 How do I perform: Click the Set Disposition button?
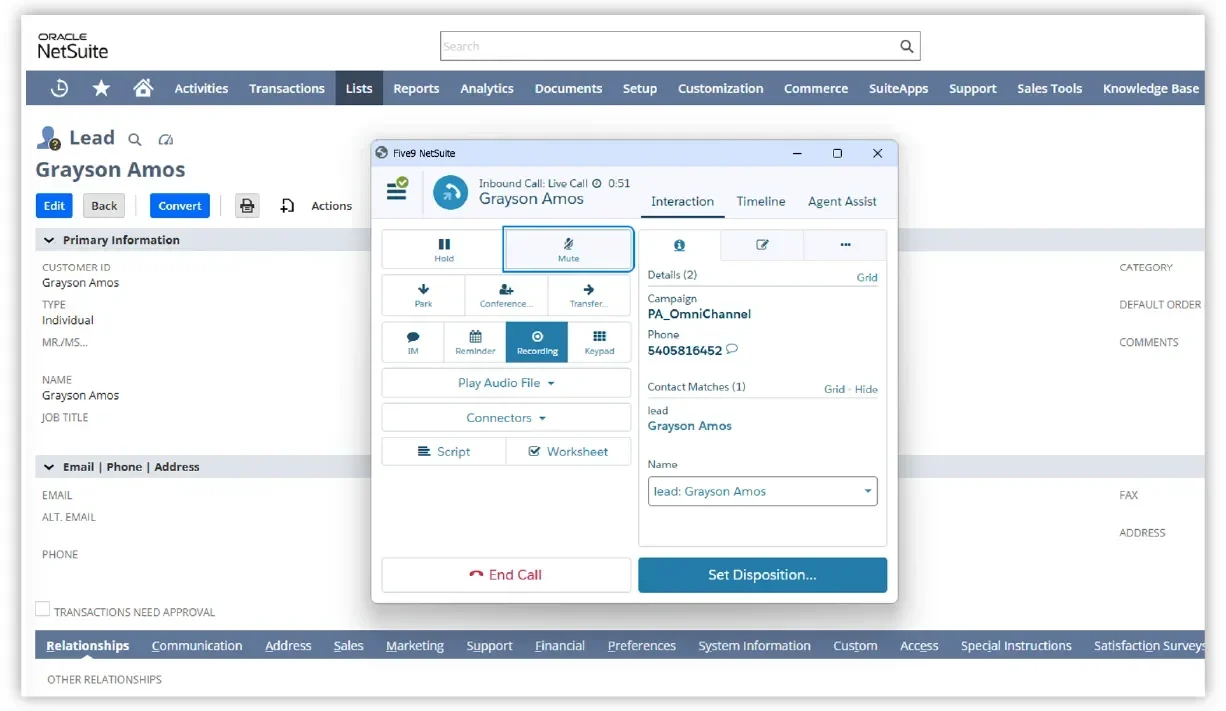click(x=762, y=575)
